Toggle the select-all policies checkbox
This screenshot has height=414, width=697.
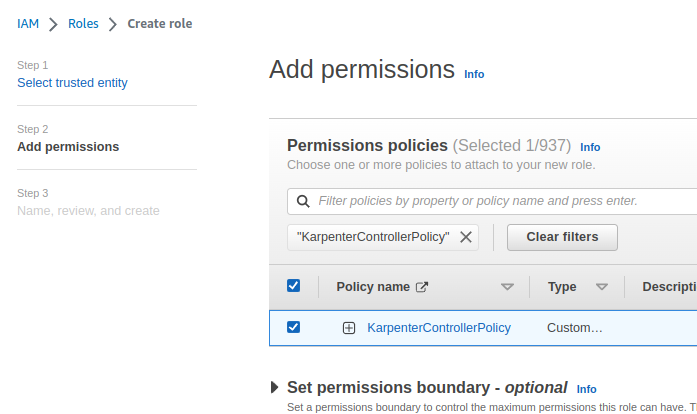pos(293,286)
